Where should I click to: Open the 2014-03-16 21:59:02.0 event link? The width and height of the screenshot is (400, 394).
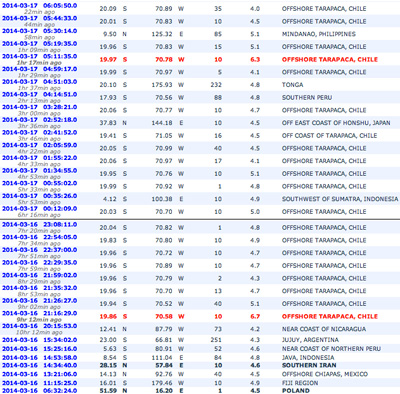coord(40,275)
